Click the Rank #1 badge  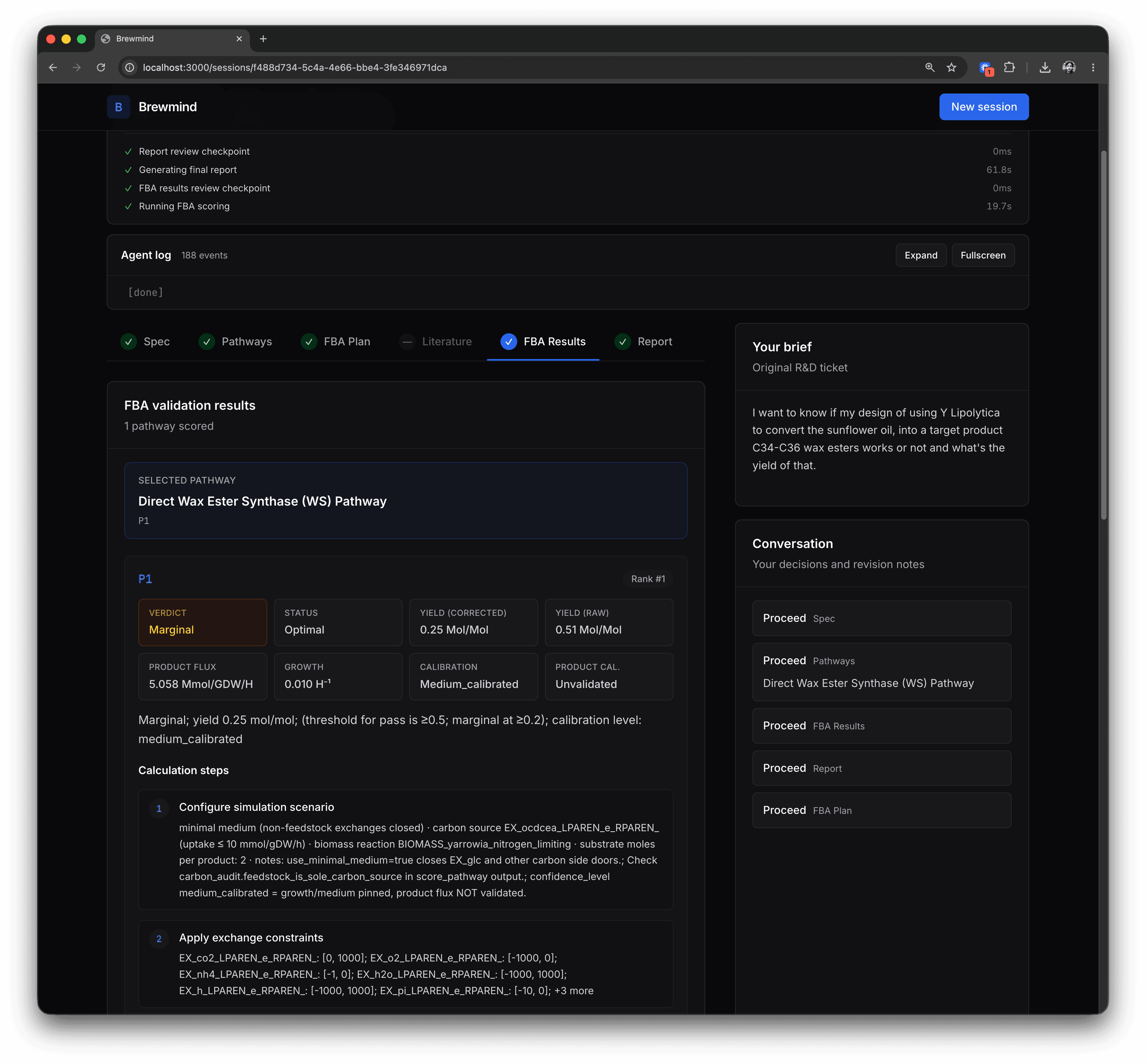pyautogui.click(x=648, y=579)
